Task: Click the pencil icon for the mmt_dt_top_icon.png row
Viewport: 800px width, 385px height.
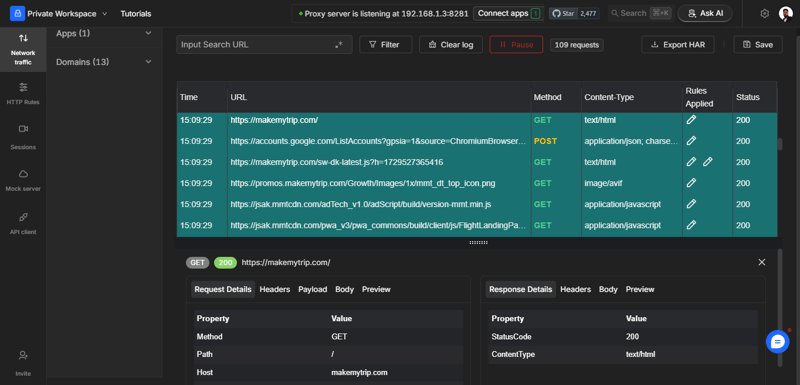Action: tap(691, 183)
